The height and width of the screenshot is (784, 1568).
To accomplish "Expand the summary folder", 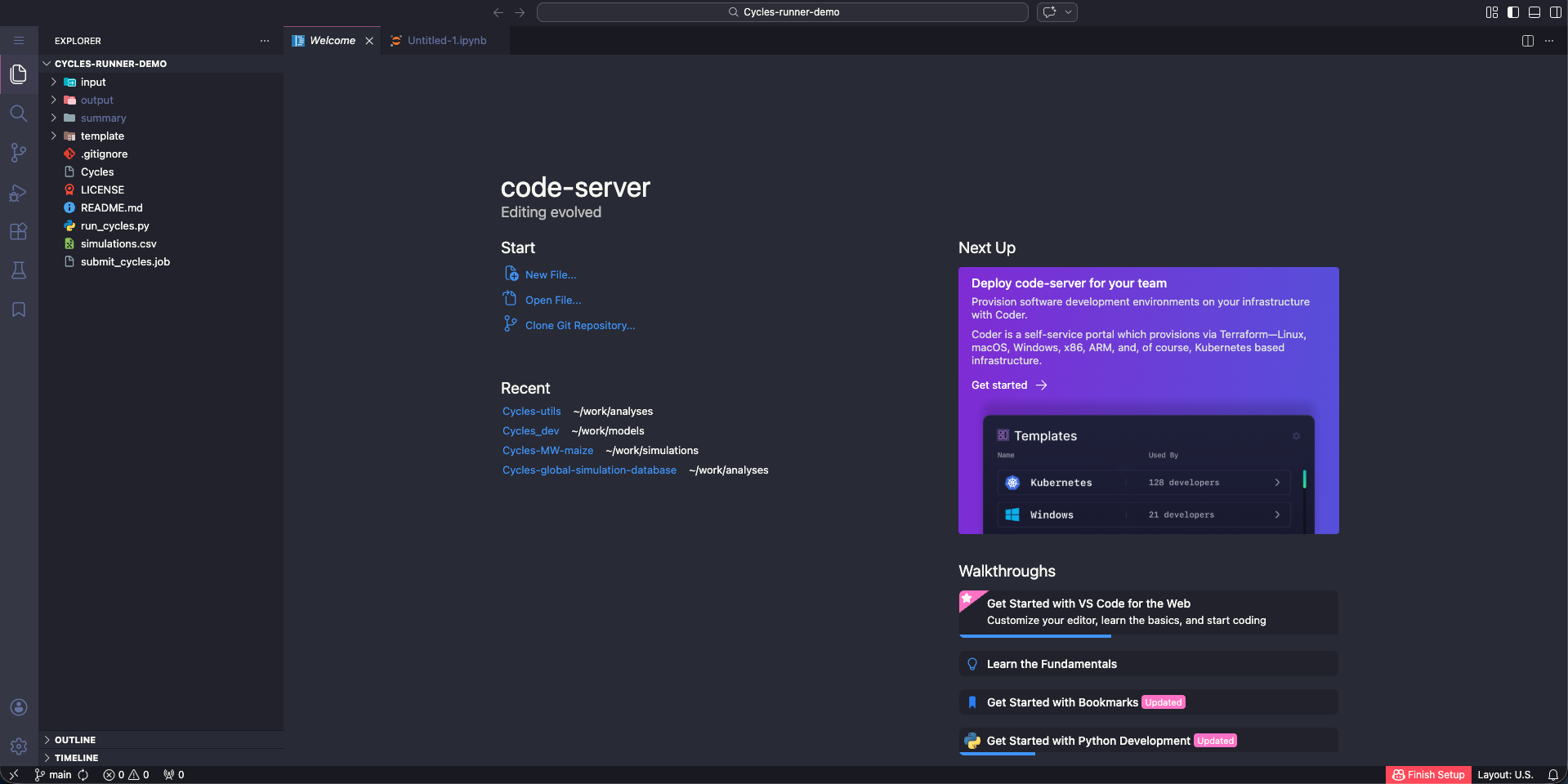I will pos(161,118).
